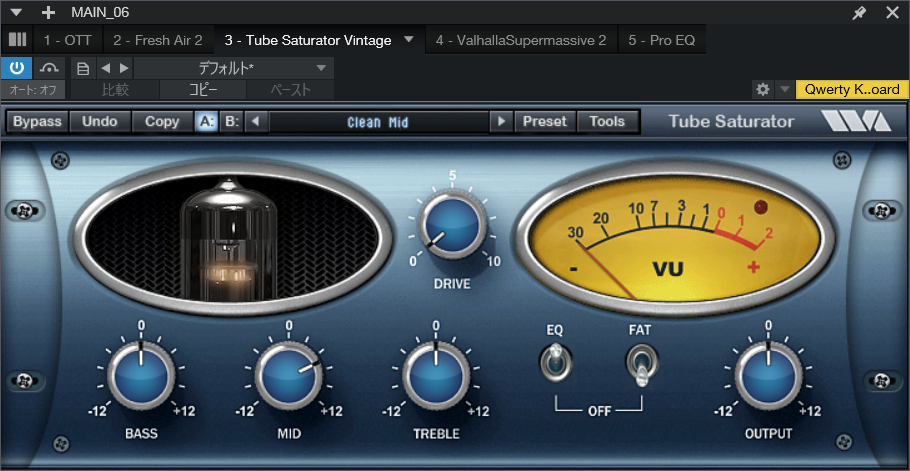
Task: Click the channel editor bars icon
Action: [x=17, y=41]
